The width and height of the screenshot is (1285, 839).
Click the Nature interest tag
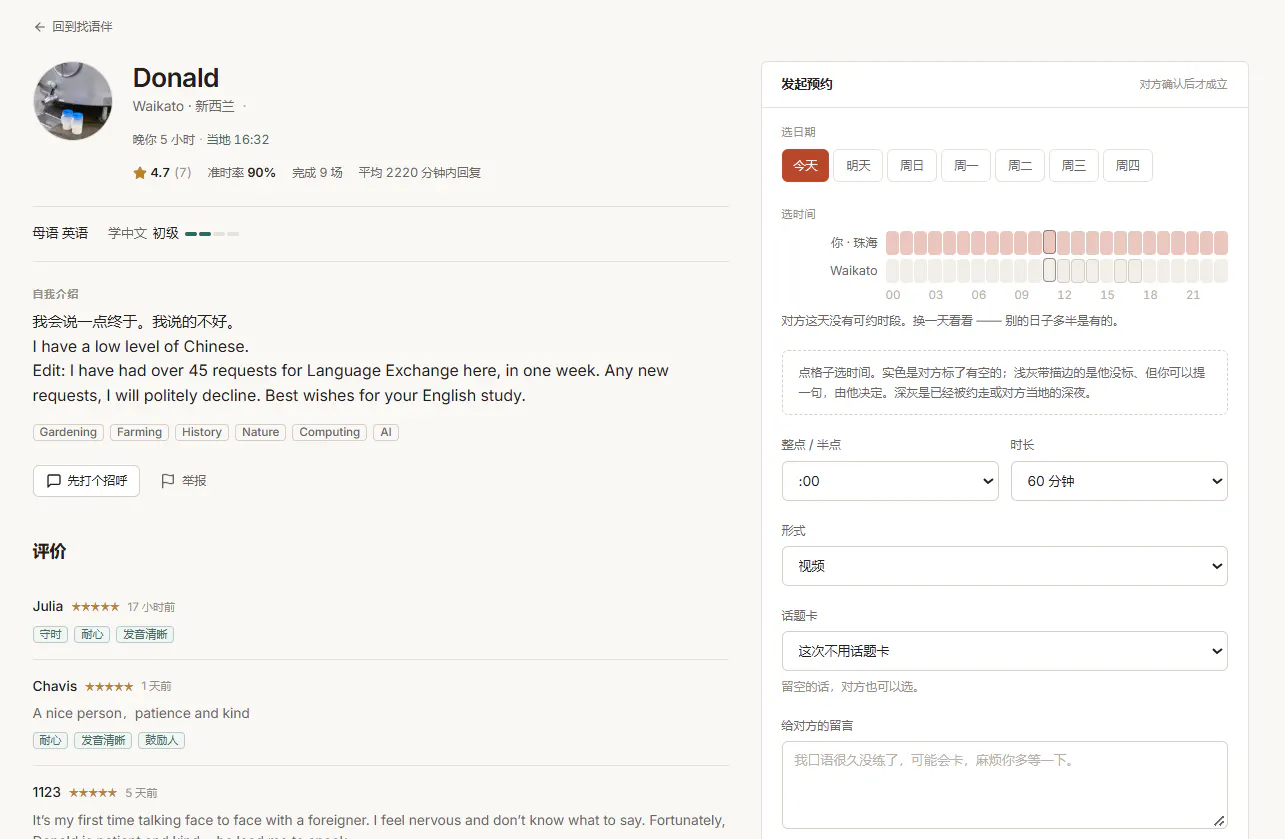(260, 432)
